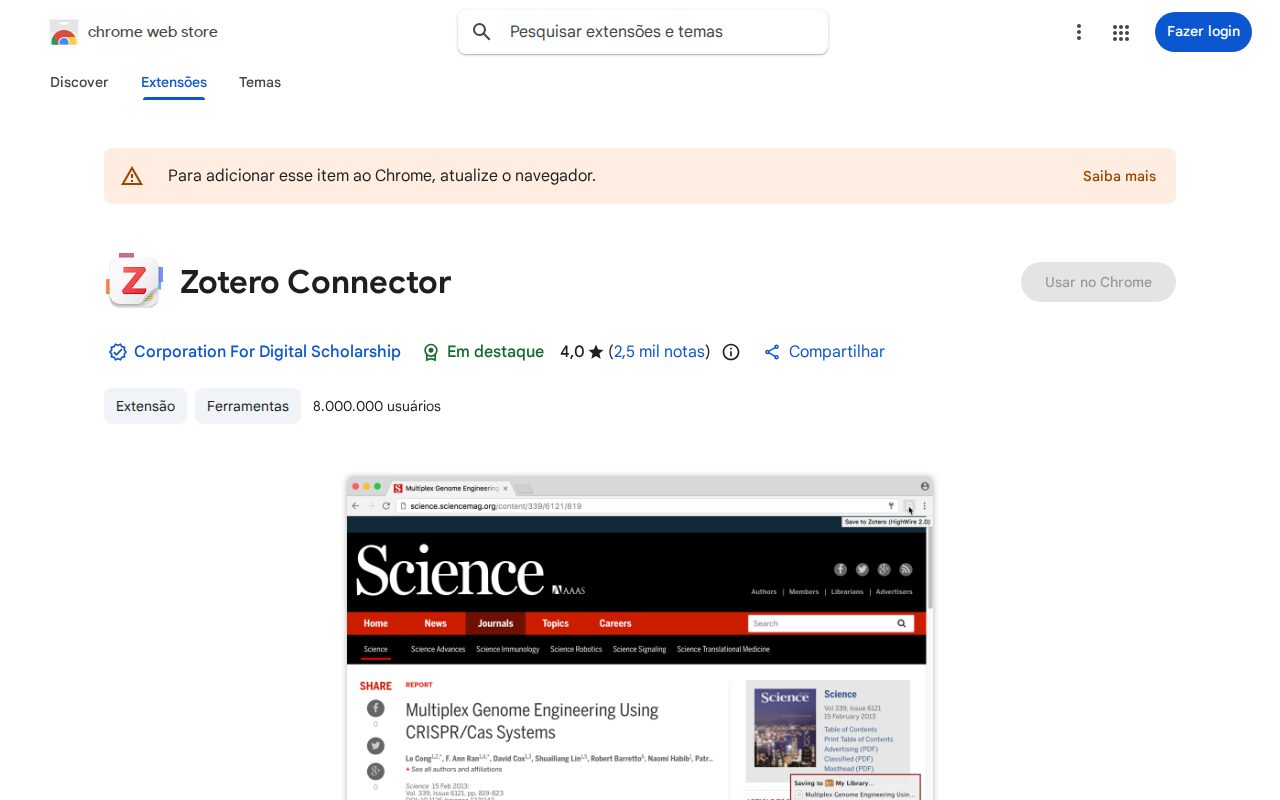This screenshot has width=1280, height=800.
Task: Click the featured badge ribbon icon
Action: coord(431,352)
